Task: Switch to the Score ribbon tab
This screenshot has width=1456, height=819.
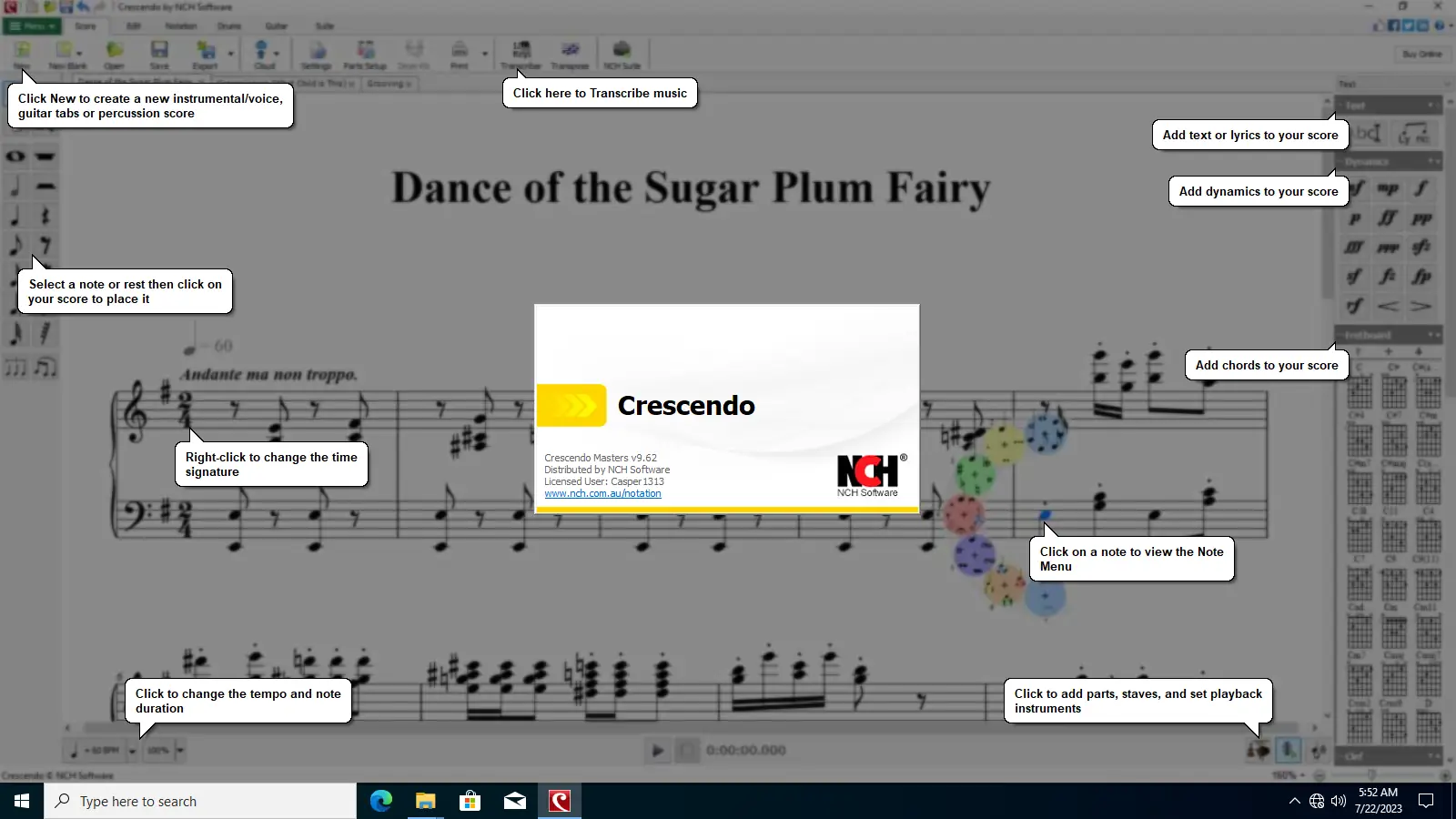Action: [86, 25]
